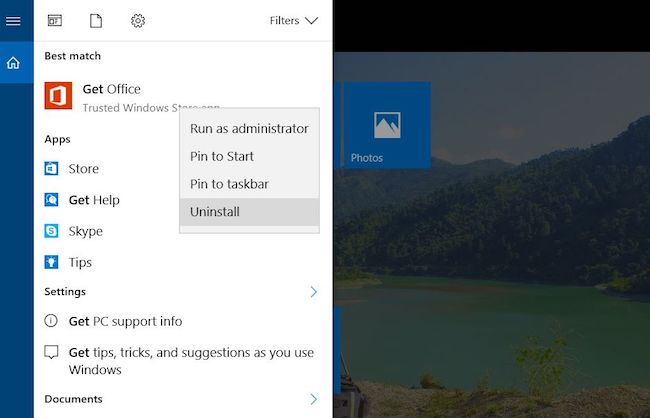Launch Get Help app

94,200
